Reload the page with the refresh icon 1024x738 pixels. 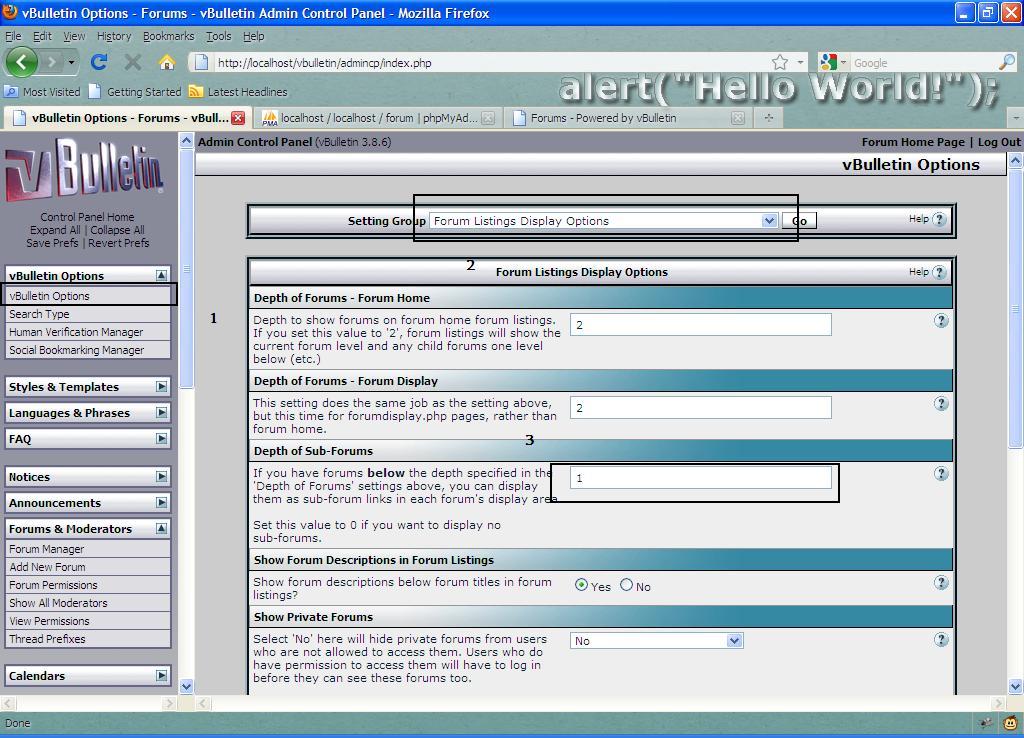coord(99,63)
